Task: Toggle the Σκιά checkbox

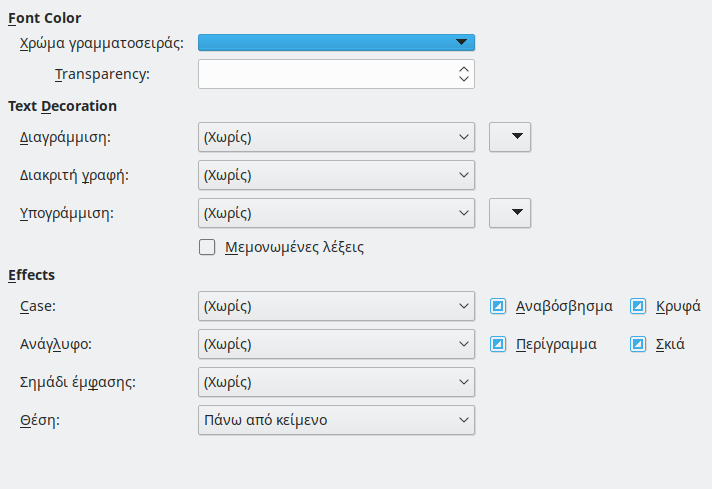Action: (x=638, y=344)
